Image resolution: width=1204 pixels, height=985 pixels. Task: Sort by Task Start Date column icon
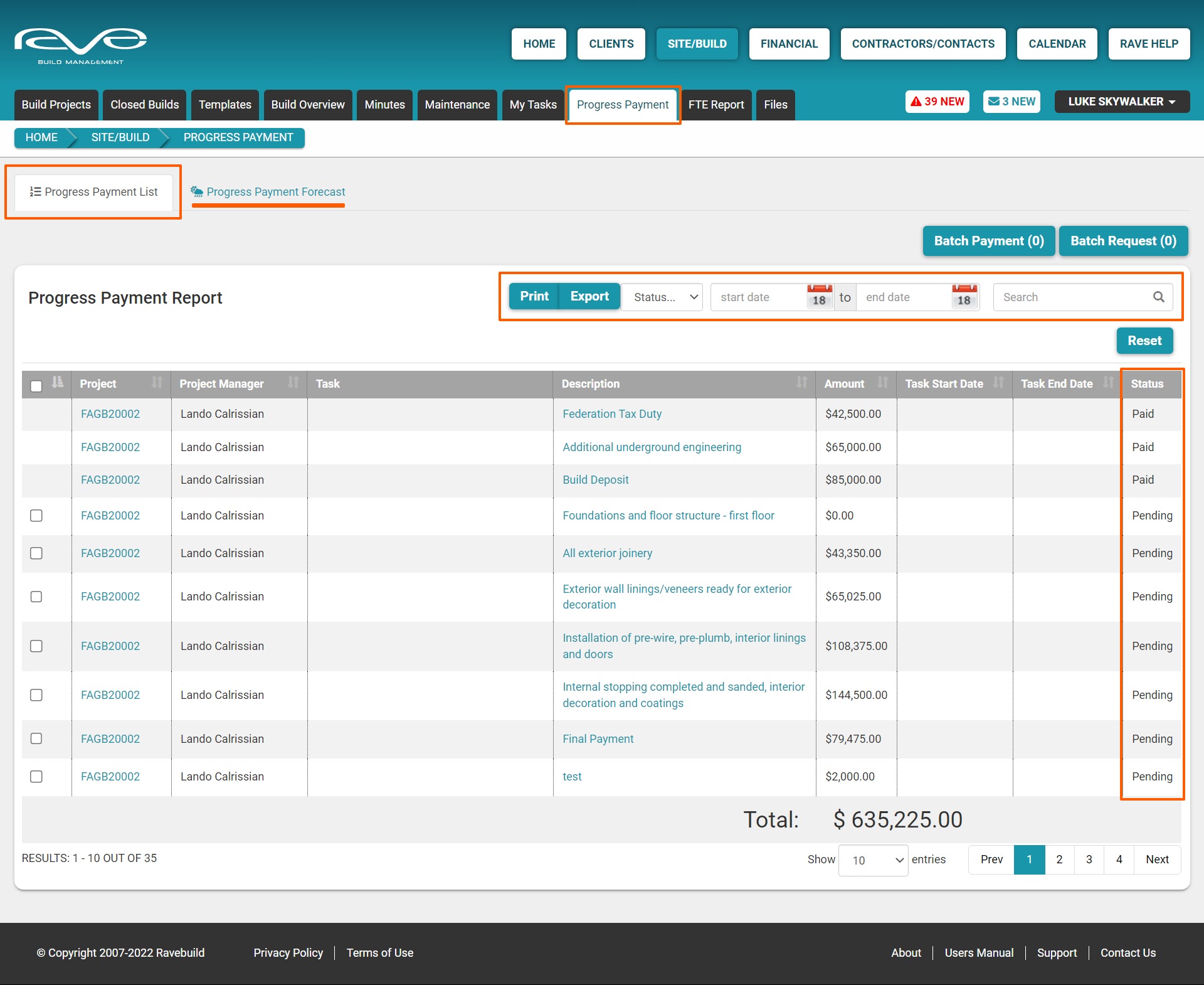pyautogui.click(x=998, y=383)
